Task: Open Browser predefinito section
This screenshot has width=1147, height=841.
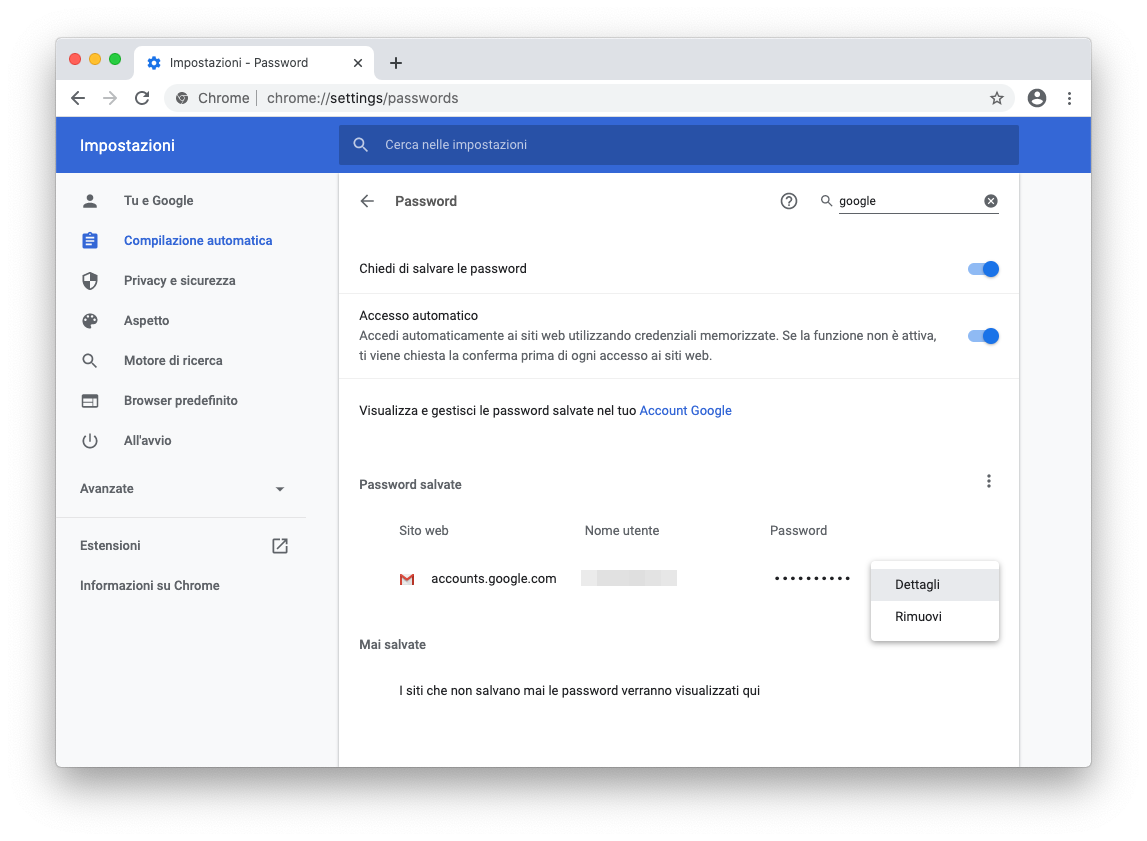Action: point(181,401)
